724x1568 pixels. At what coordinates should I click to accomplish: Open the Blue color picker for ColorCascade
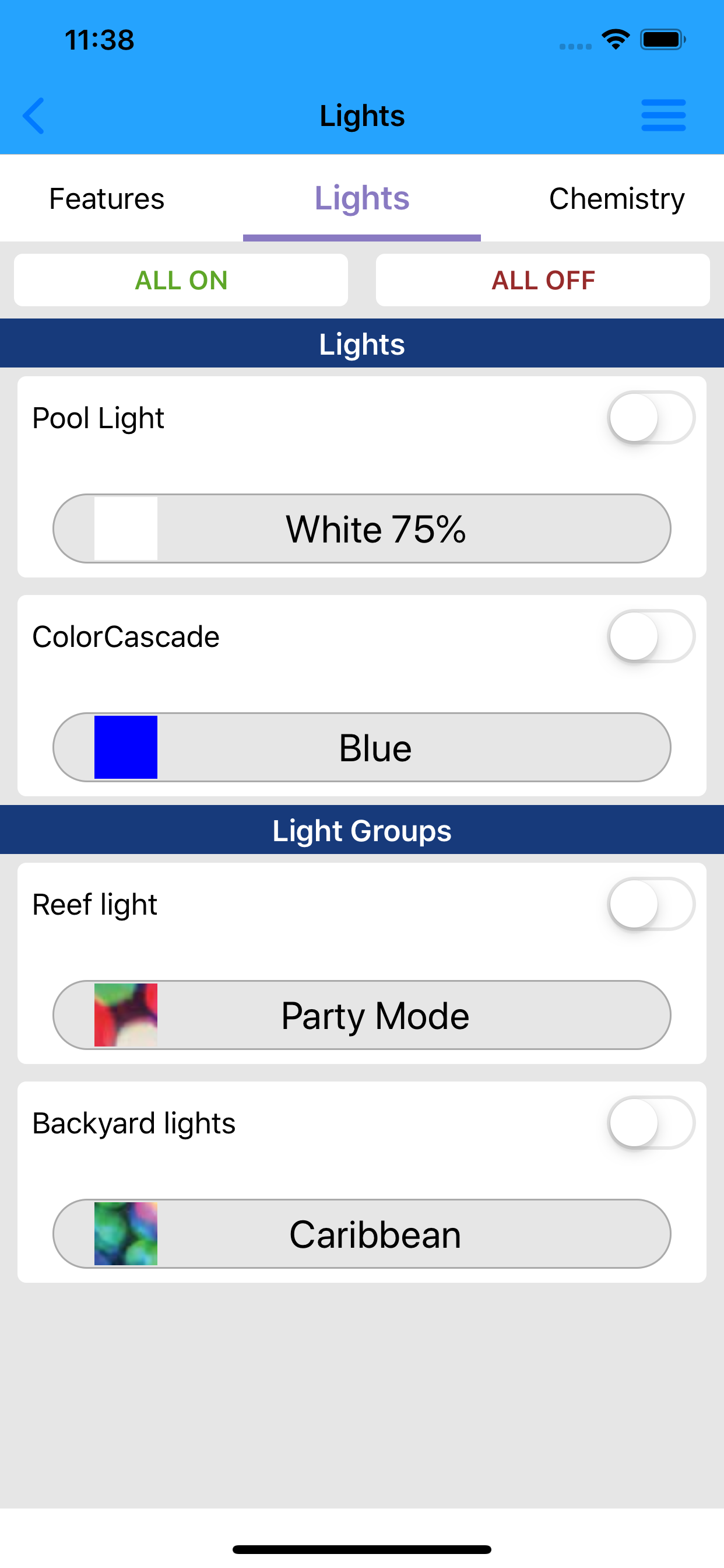click(x=362, y=747)
